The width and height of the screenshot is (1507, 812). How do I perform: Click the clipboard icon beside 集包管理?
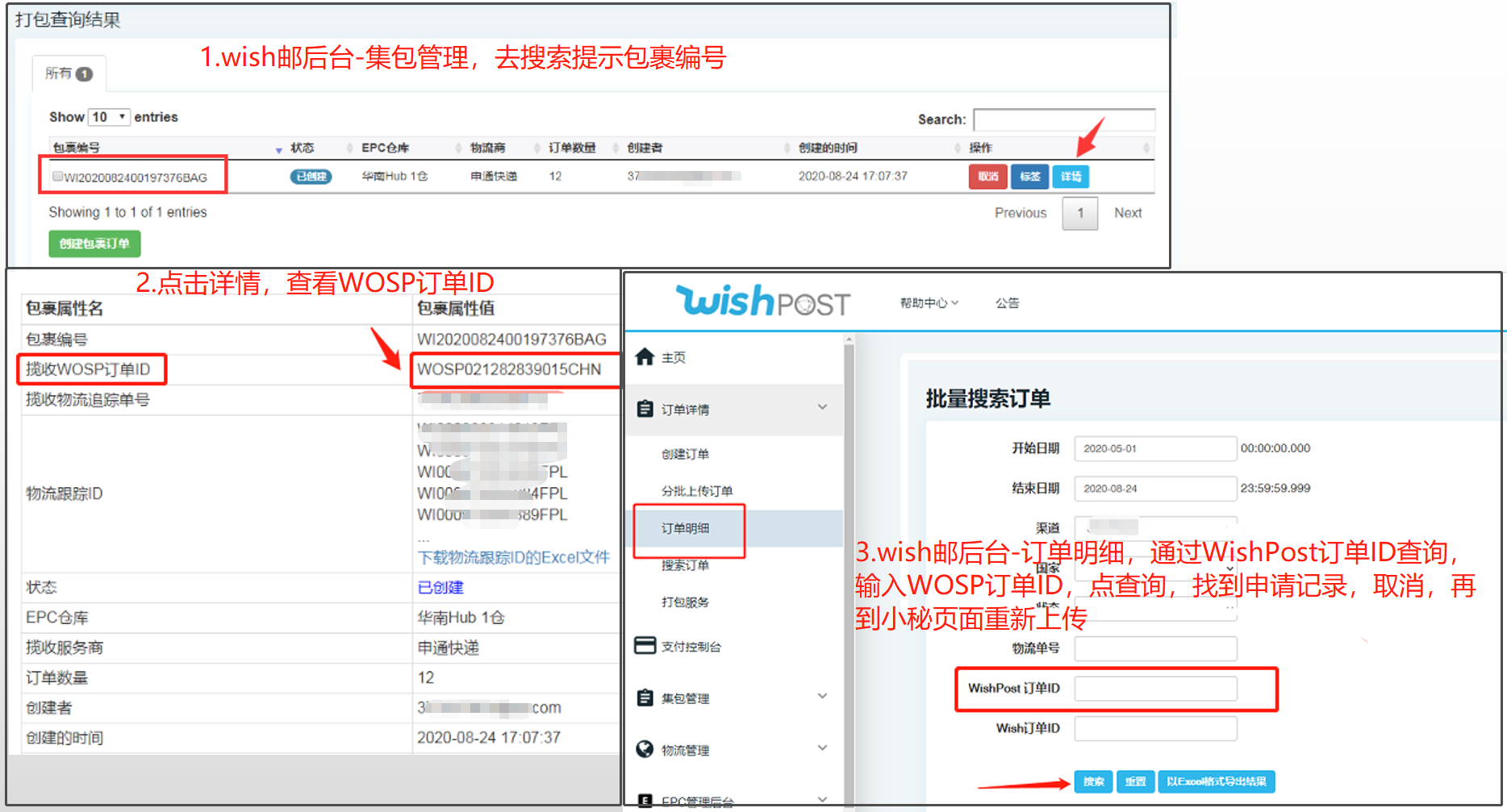(x=645, y=697)
